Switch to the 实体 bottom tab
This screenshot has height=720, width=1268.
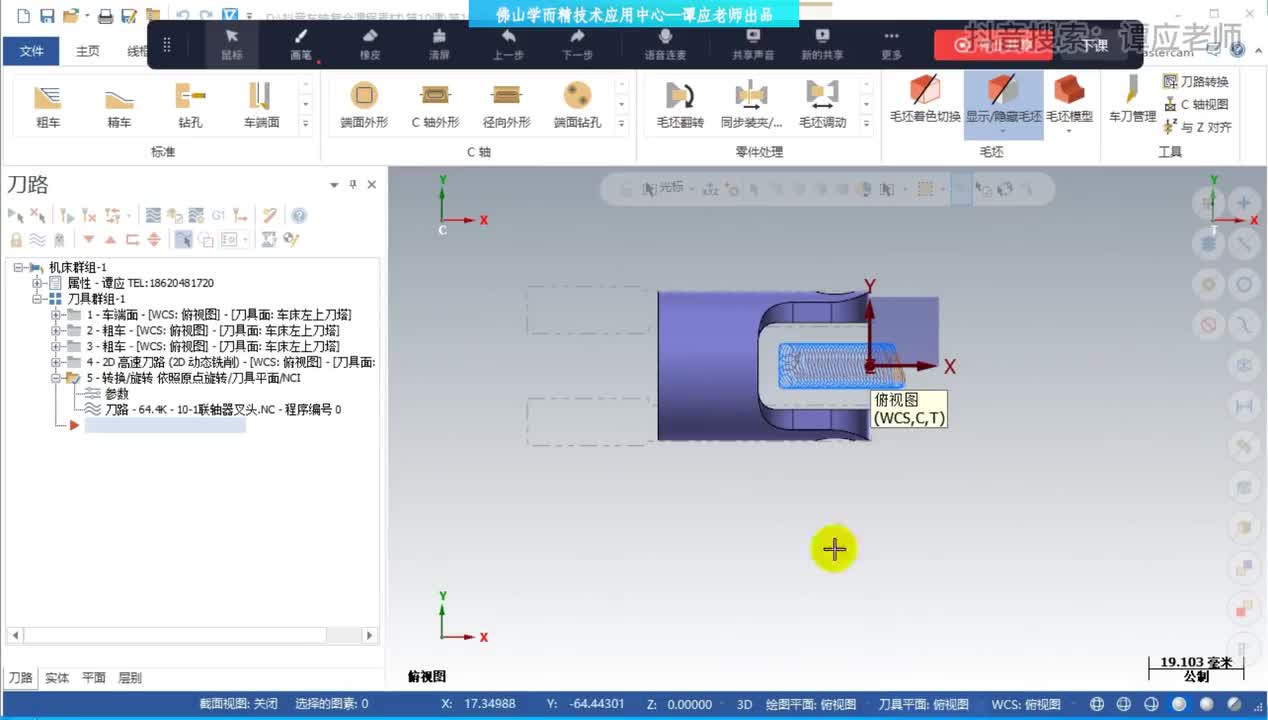[x=57, y=677]
